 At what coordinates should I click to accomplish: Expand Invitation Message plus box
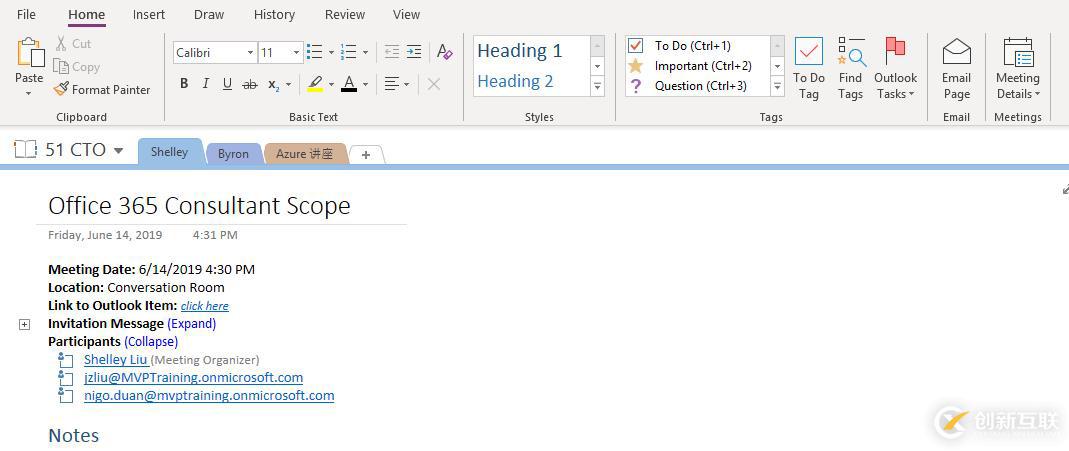(25, 325)
